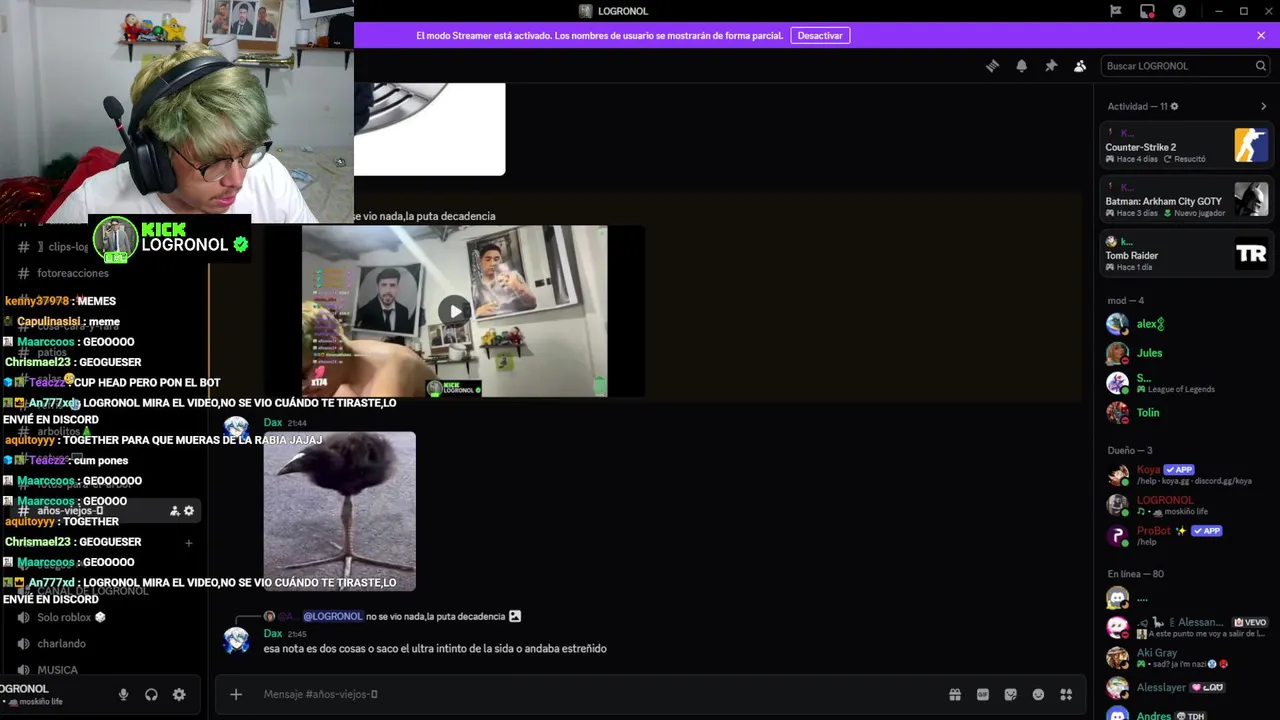Open the Threads icon in channel header
Viewport: 1280px width, 720px height.
tap(992, 66)
